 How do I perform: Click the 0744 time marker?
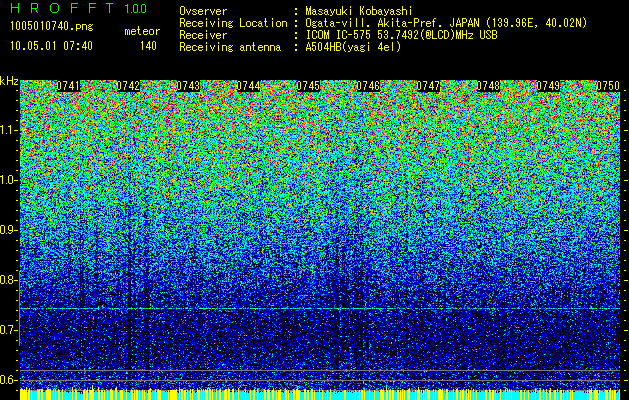click(248, 86)
